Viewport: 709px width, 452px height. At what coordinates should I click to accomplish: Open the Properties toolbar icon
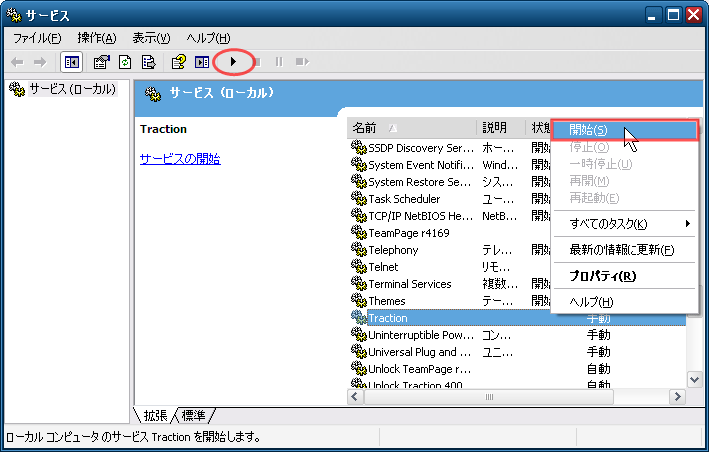pos(102,62)
